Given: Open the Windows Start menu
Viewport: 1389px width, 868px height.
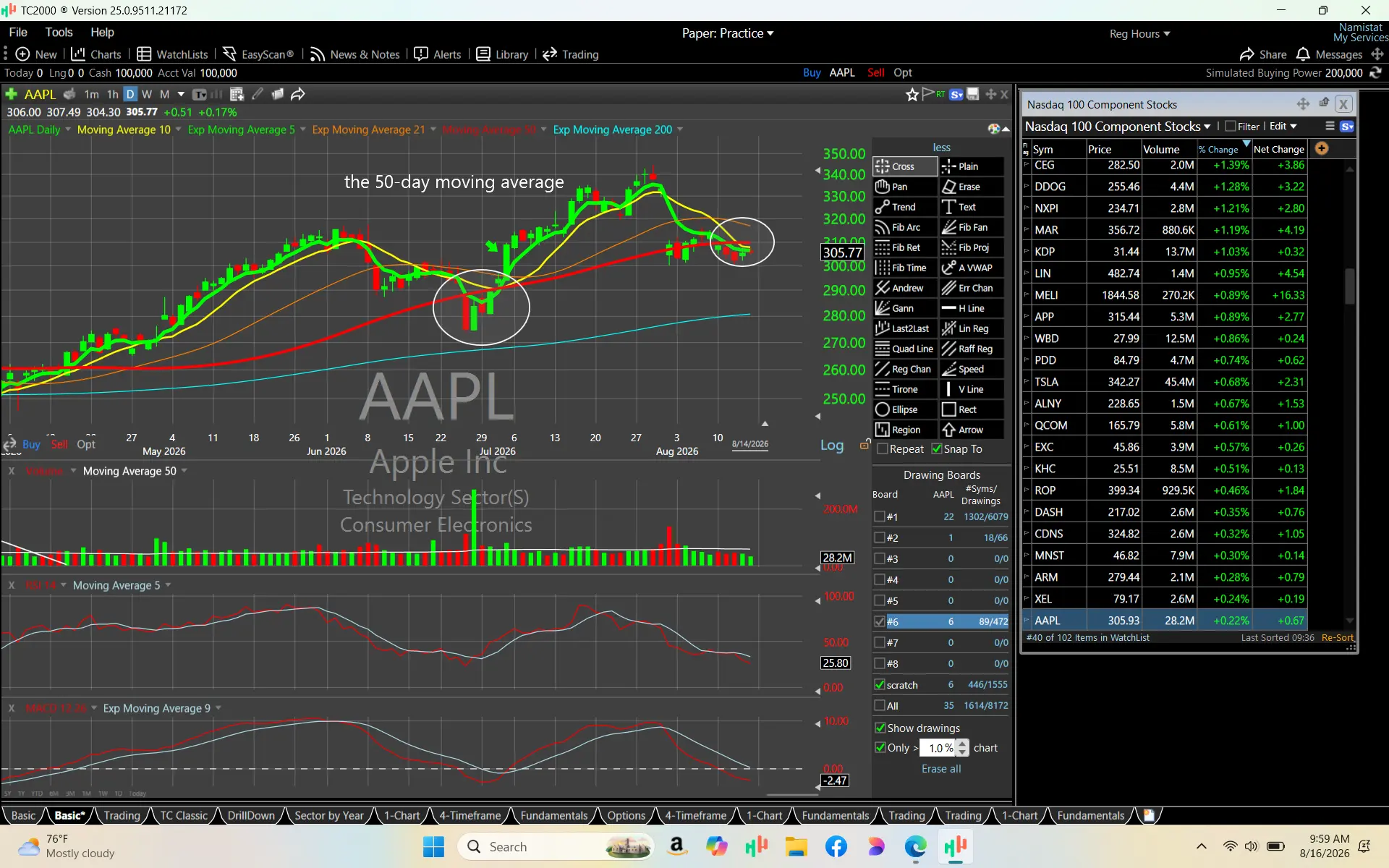Looking at the screenshot, I should pos(433,846).
